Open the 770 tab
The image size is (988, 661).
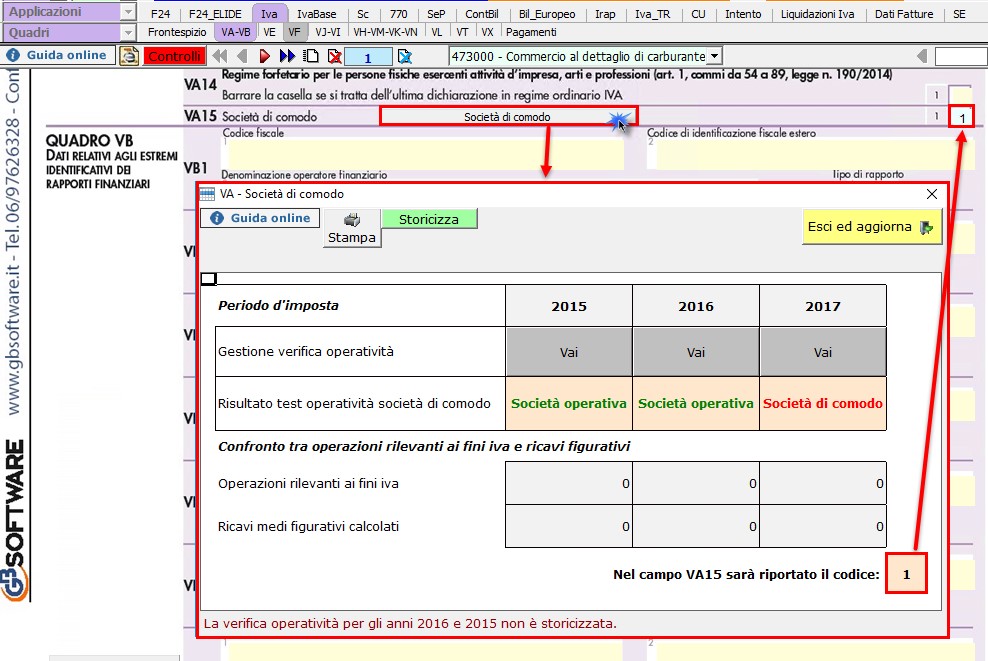(x=398, y=14)
